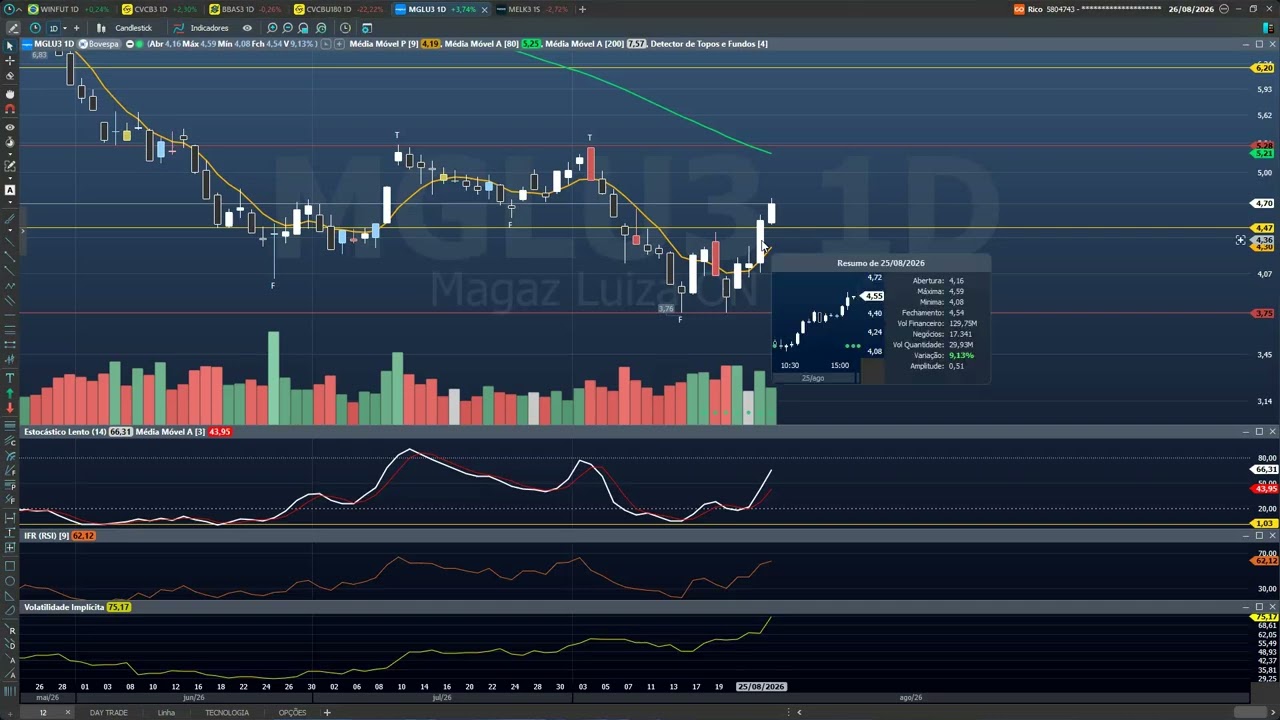Select the ellipse drawing tool
1280x720 pixels.
[x=10, y=581]
